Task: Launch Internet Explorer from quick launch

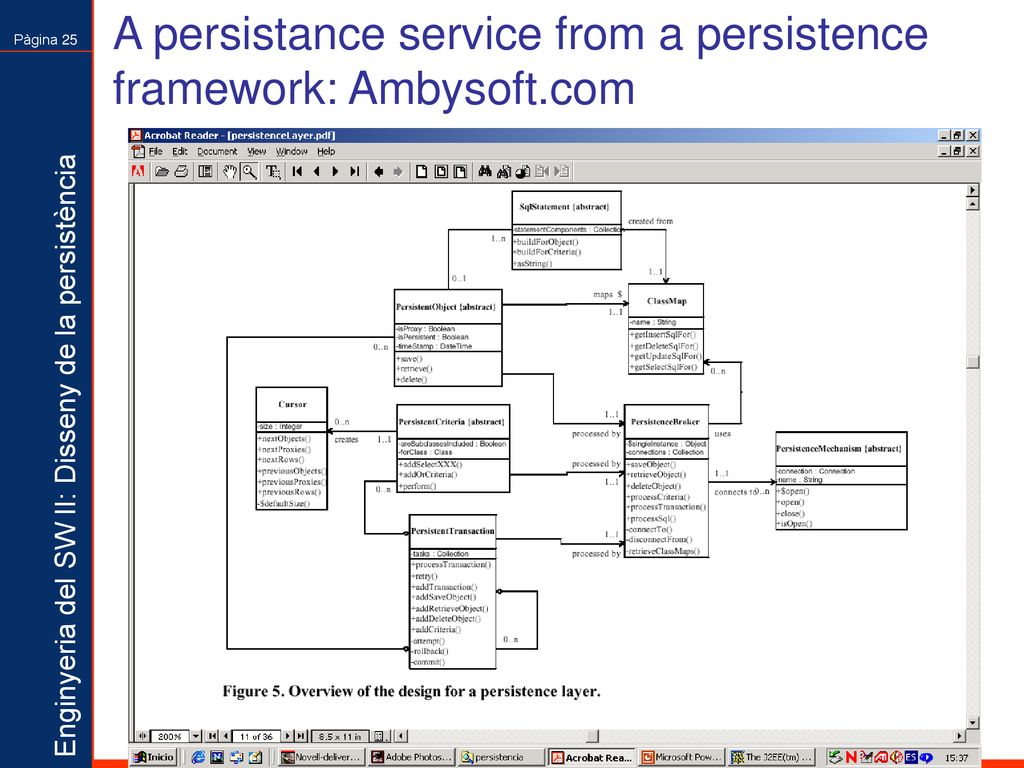Action: [198, 758]
